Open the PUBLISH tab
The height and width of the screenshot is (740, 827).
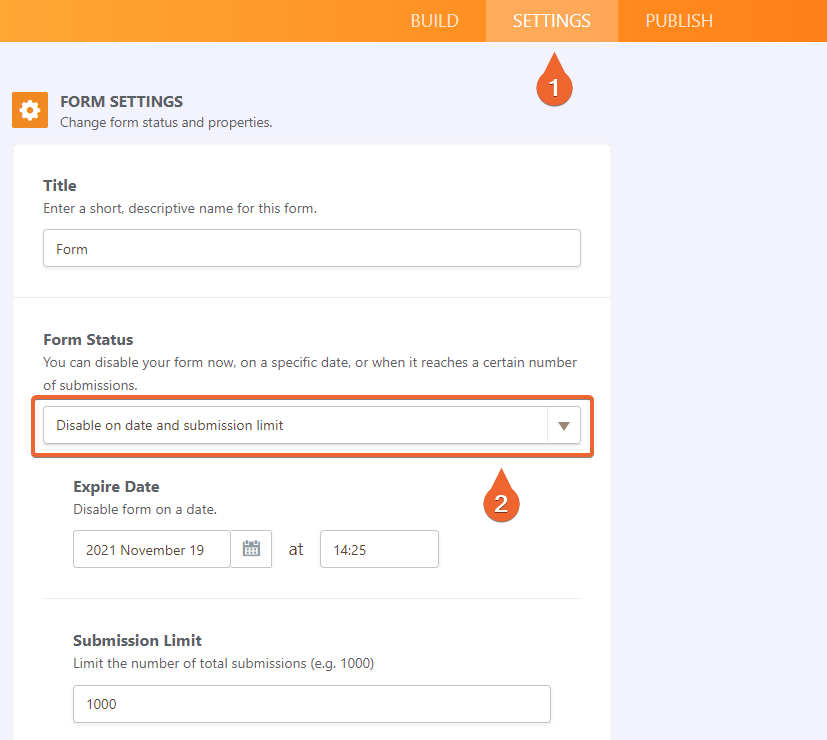pos(678,20)
